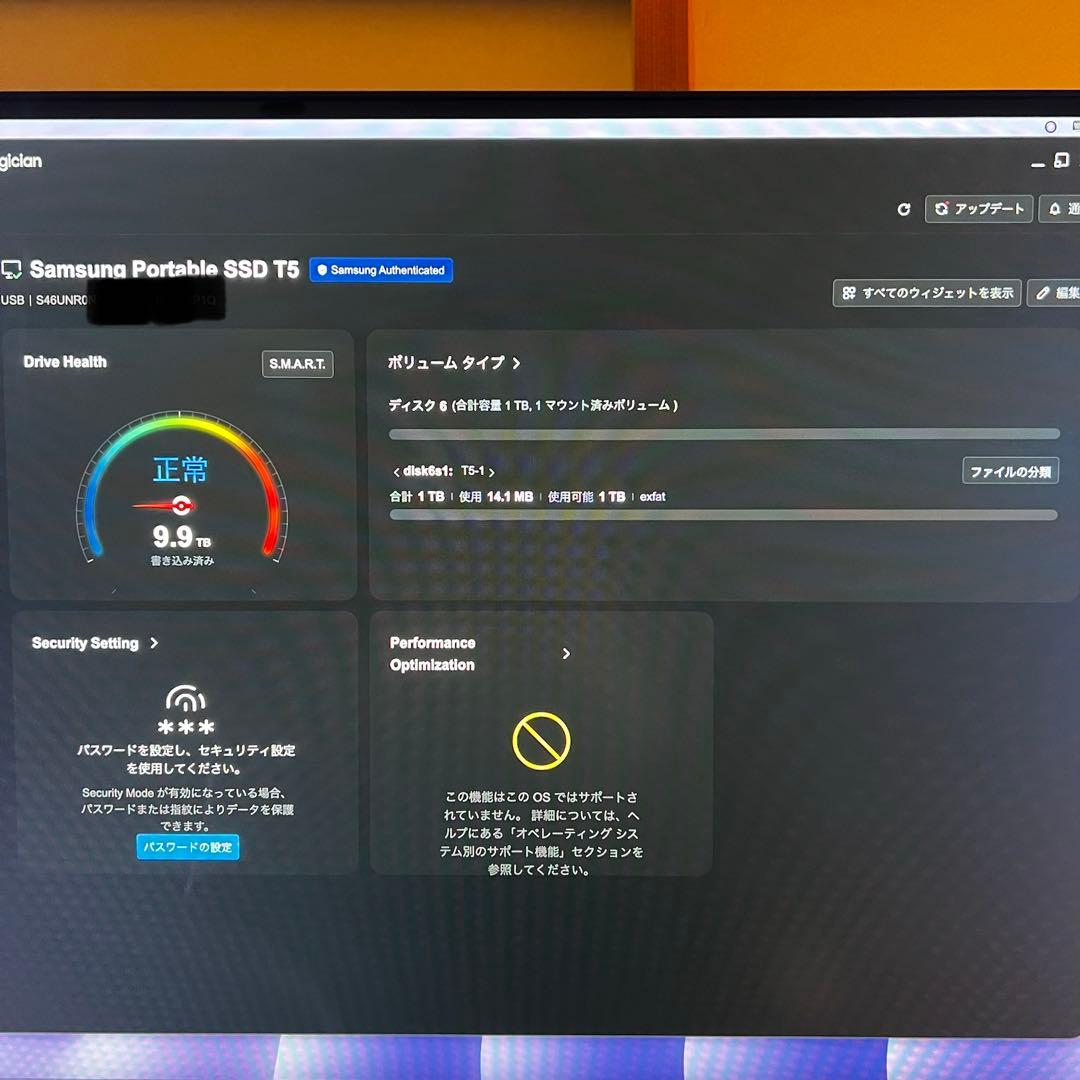Click the disk 6 total capacity bar
Viewport: 1080px width, 1080px height.
(725, 434)
